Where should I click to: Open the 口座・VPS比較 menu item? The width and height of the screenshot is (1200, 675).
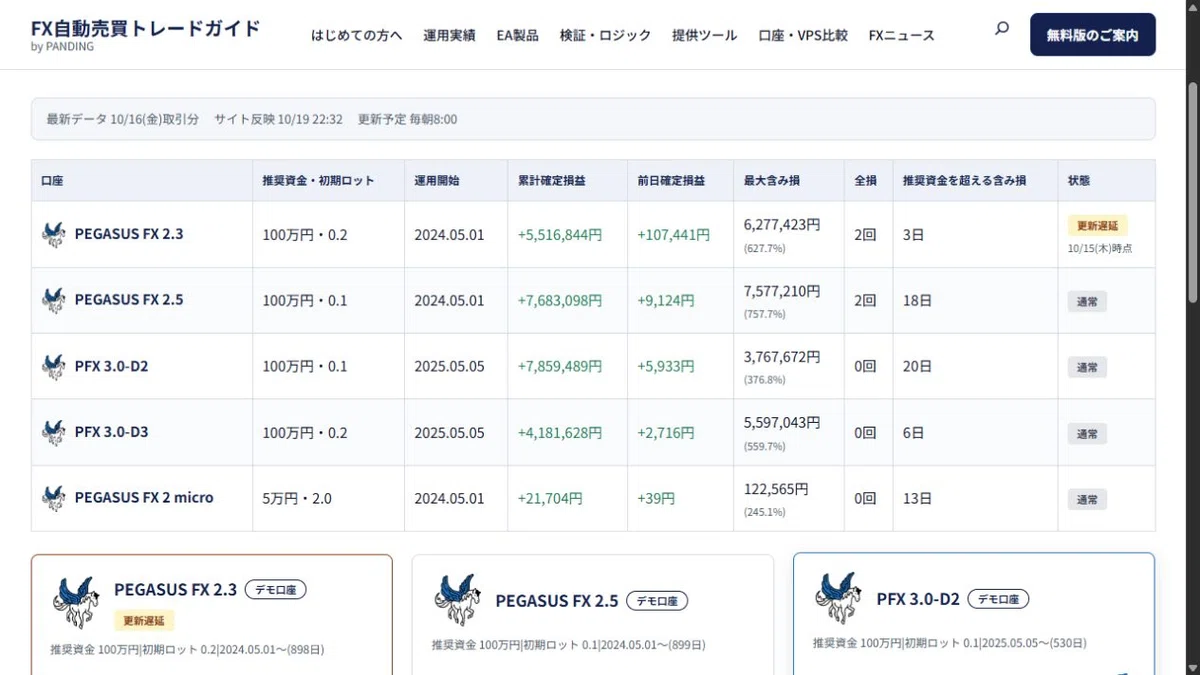tap(803, 35)
